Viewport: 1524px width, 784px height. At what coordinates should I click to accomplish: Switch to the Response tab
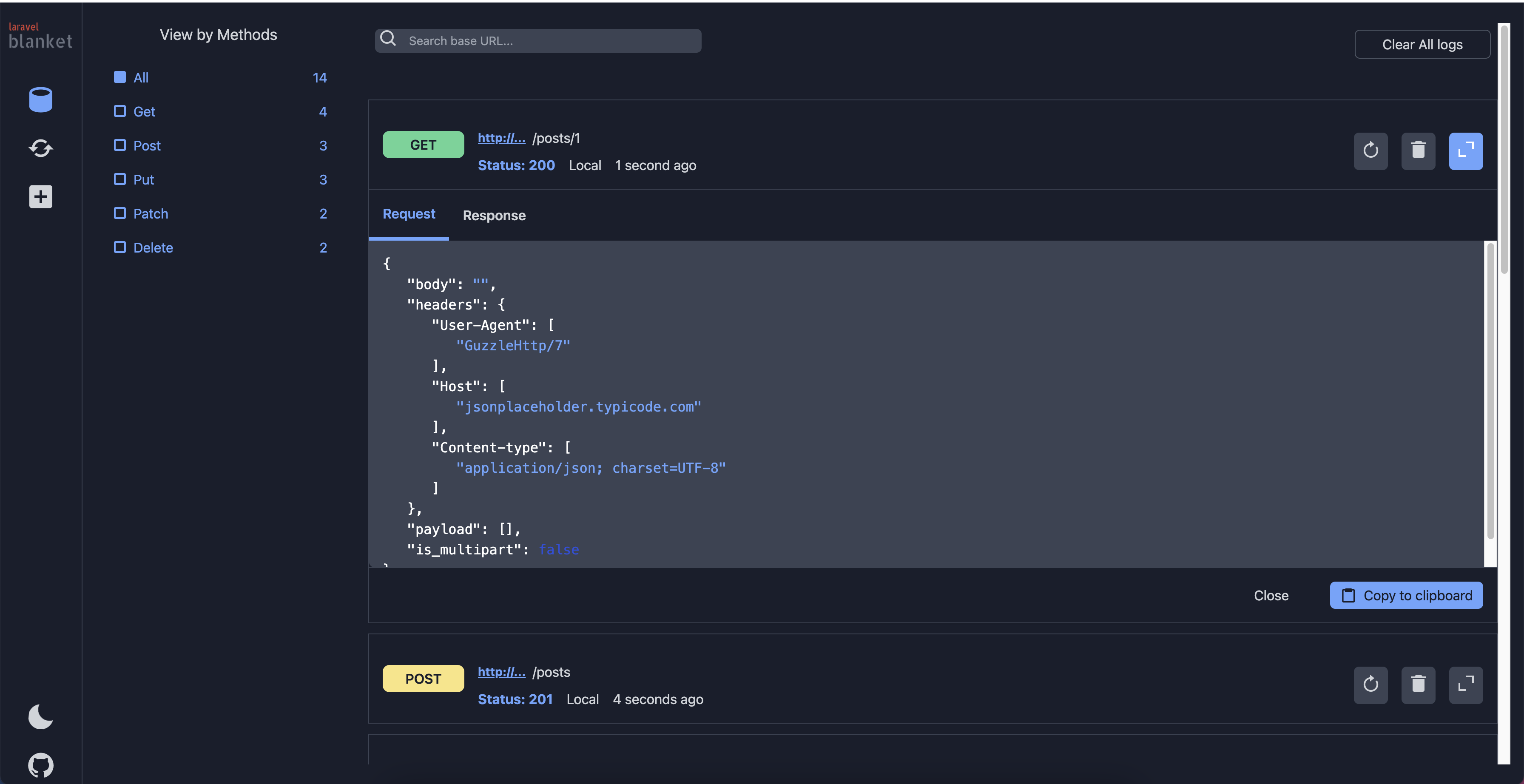tap(493, 216)
